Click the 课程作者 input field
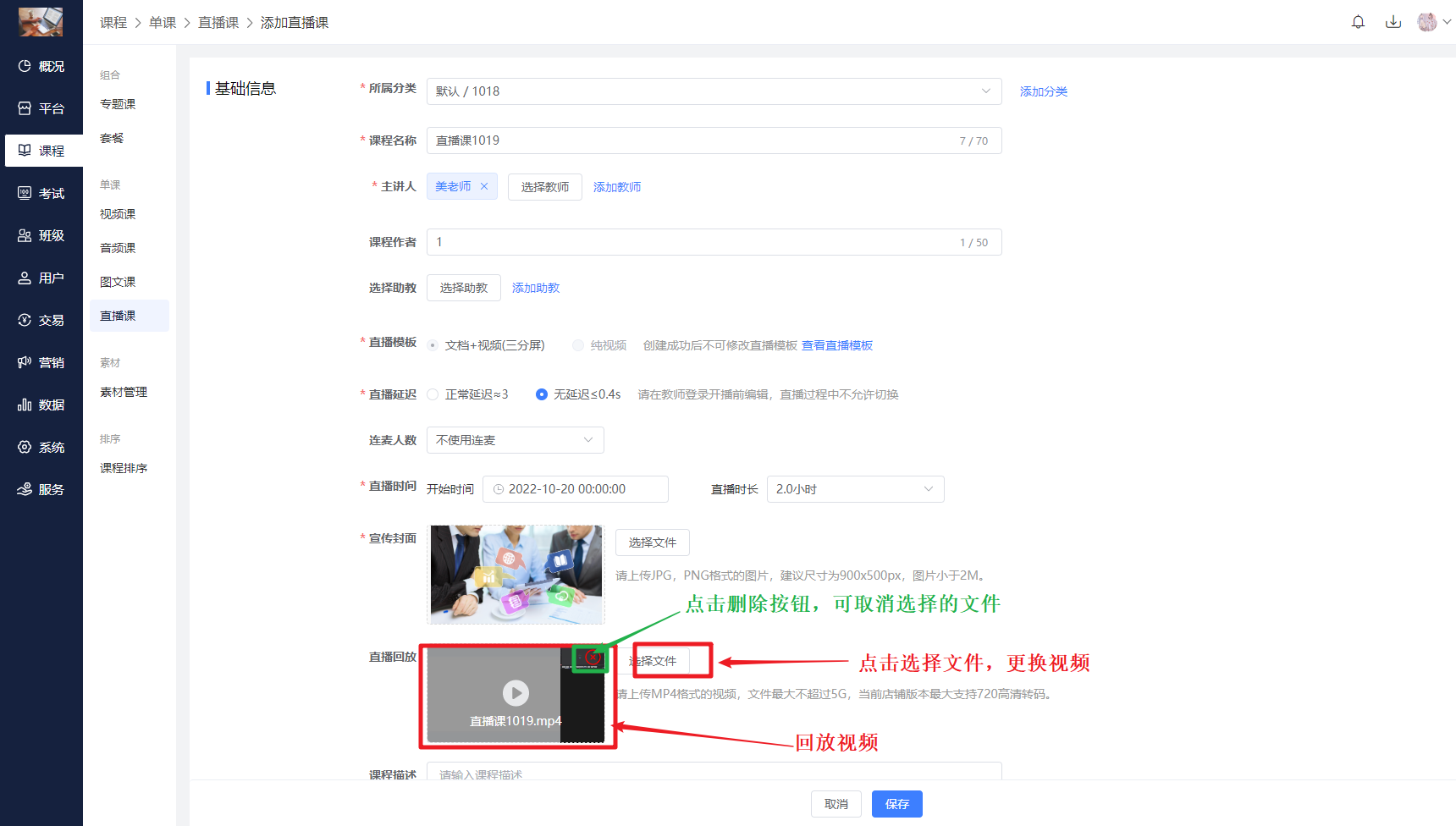The image size is (1456, 826). tap(714, 242)
